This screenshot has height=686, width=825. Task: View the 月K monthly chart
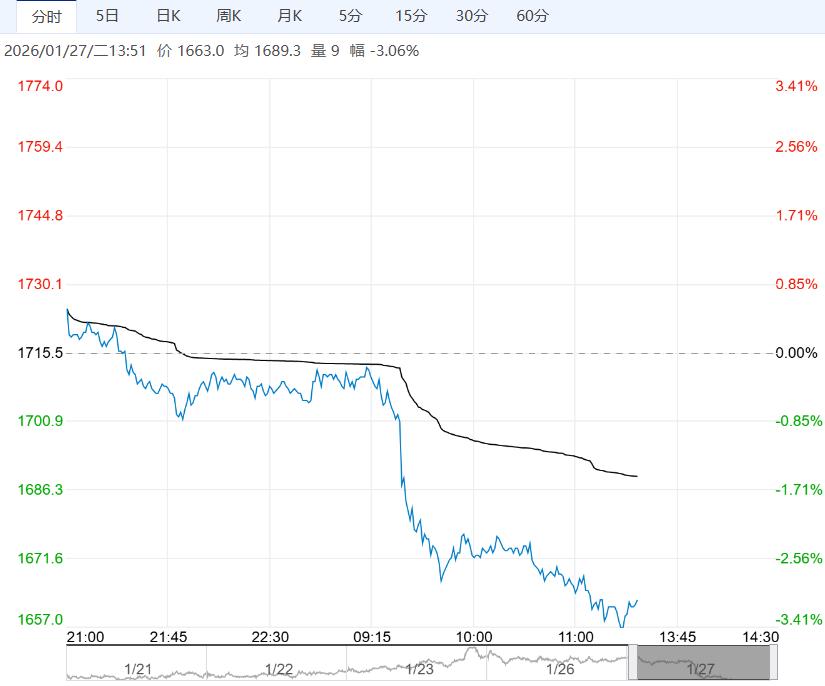point(289,16)
